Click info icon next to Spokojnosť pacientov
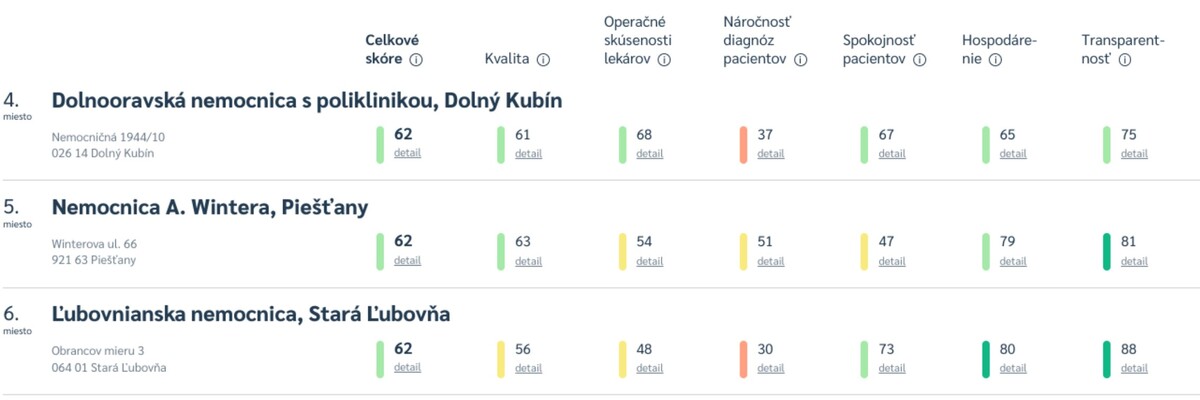 click(919, 60)
